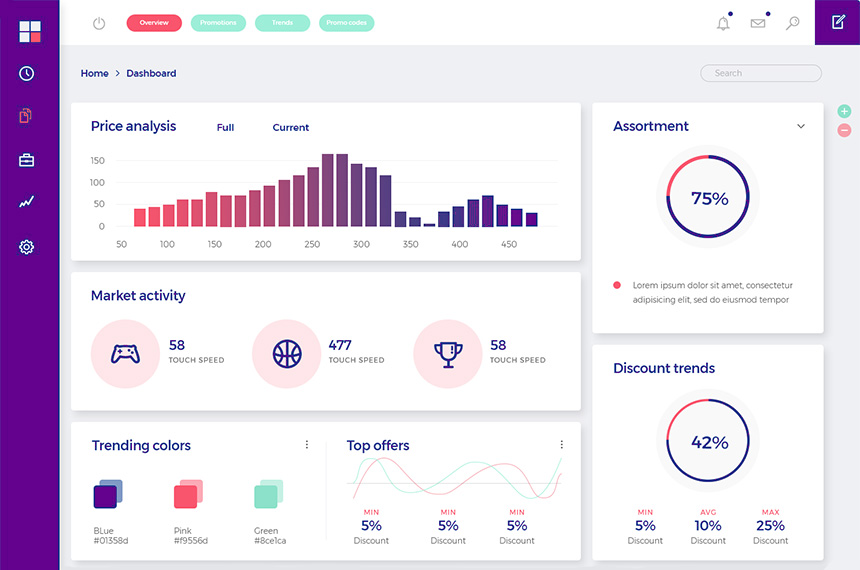Click into the Search input field

(761, 73)
